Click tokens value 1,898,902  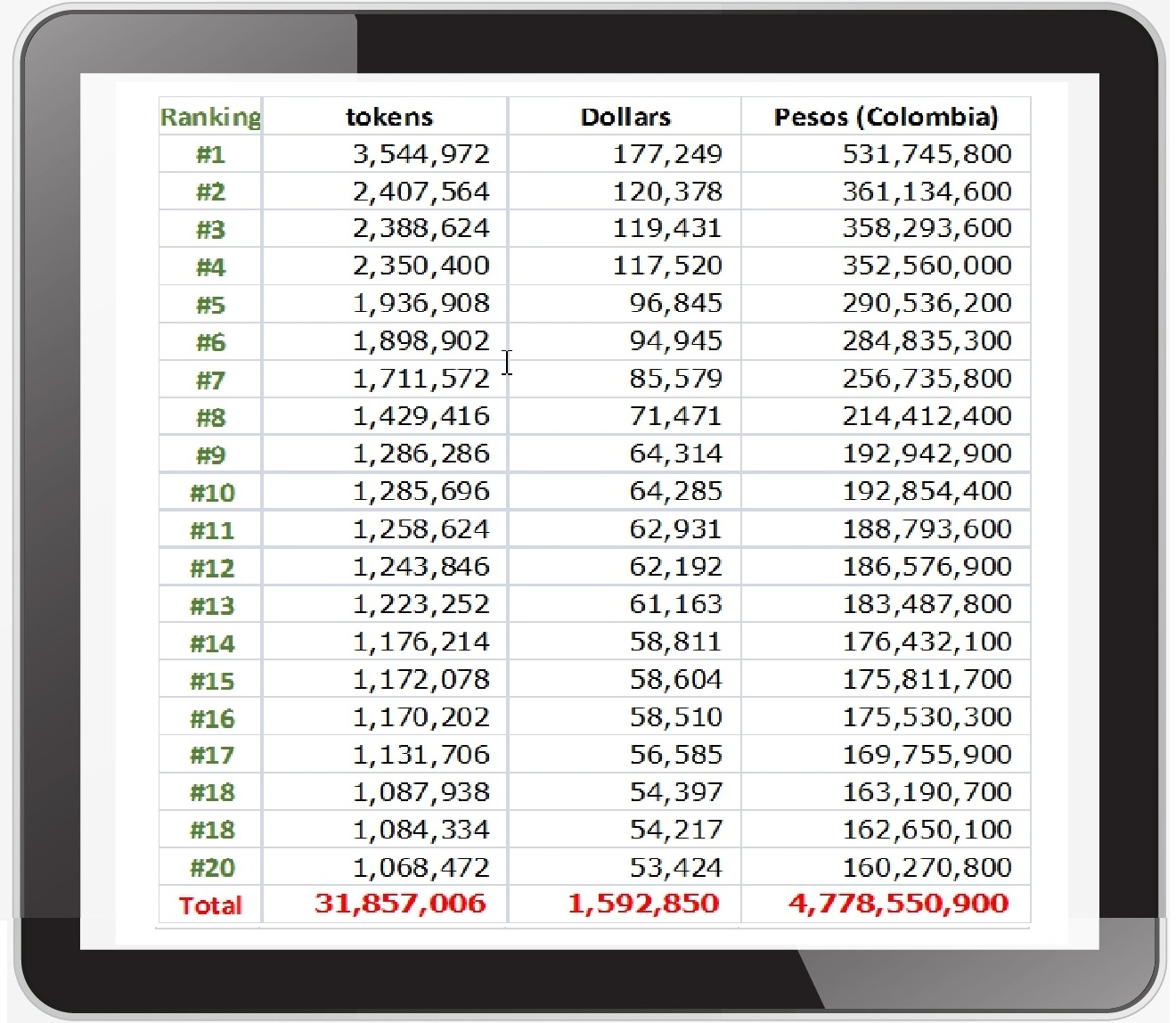(x=421, y=341)
